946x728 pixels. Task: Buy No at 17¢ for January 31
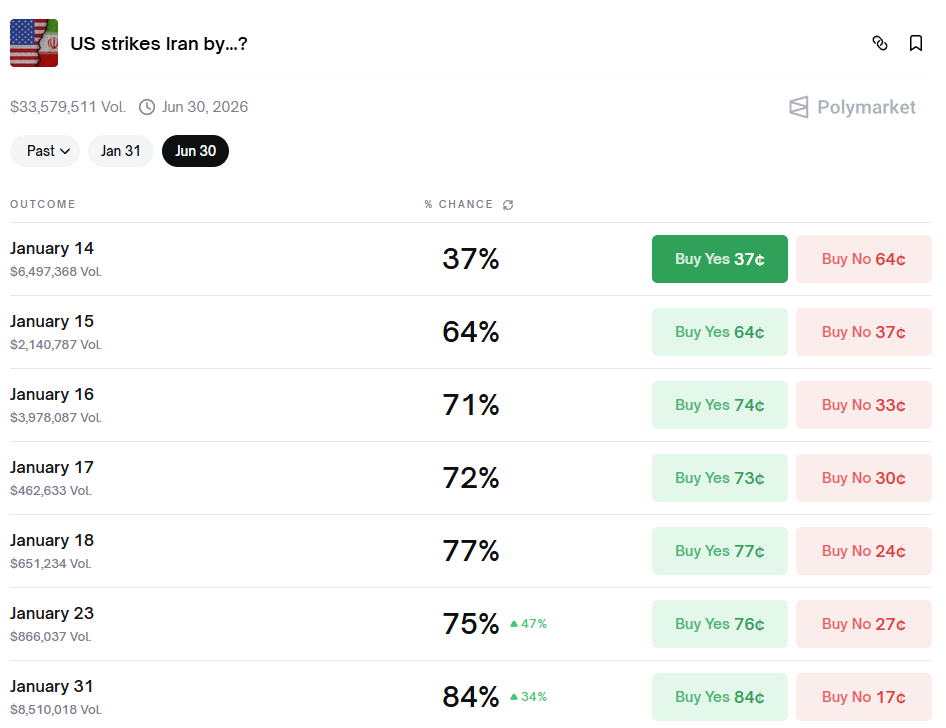[863, 697]
